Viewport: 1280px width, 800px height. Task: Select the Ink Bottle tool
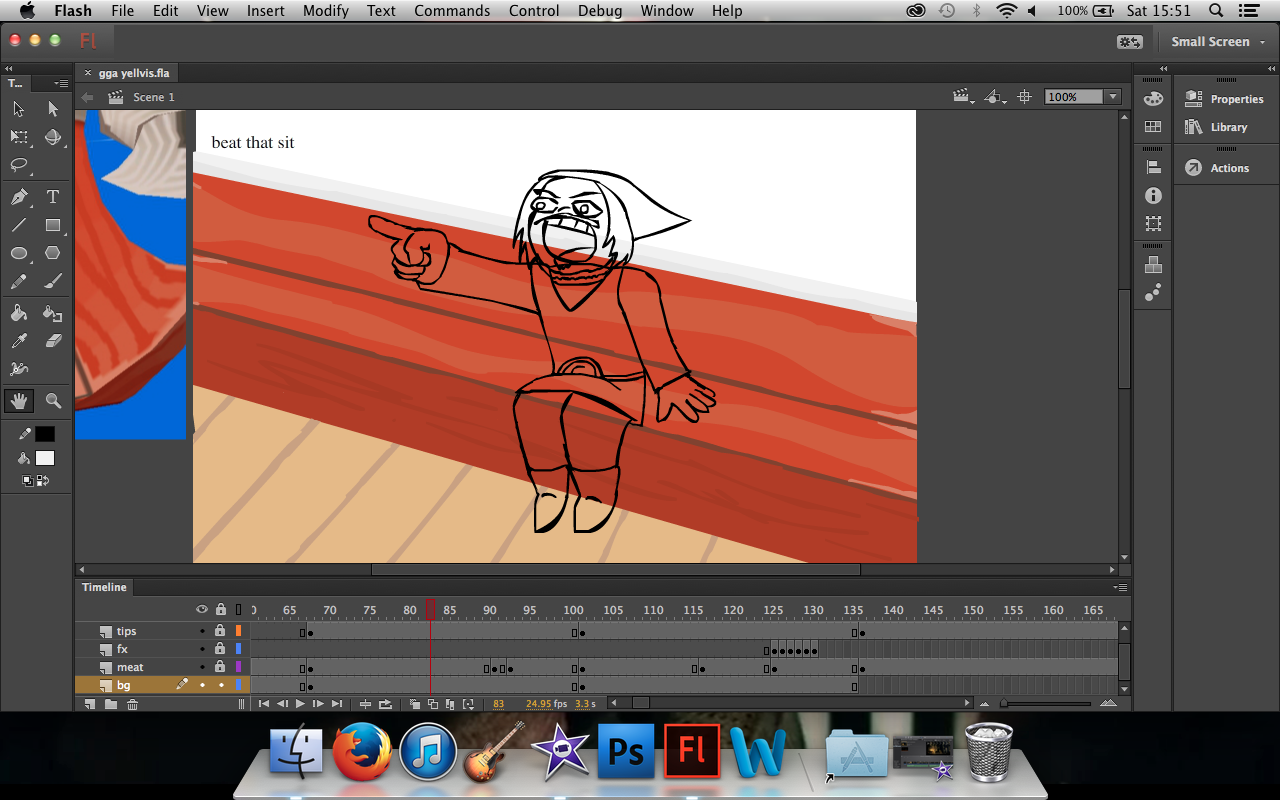click(53, 313)
